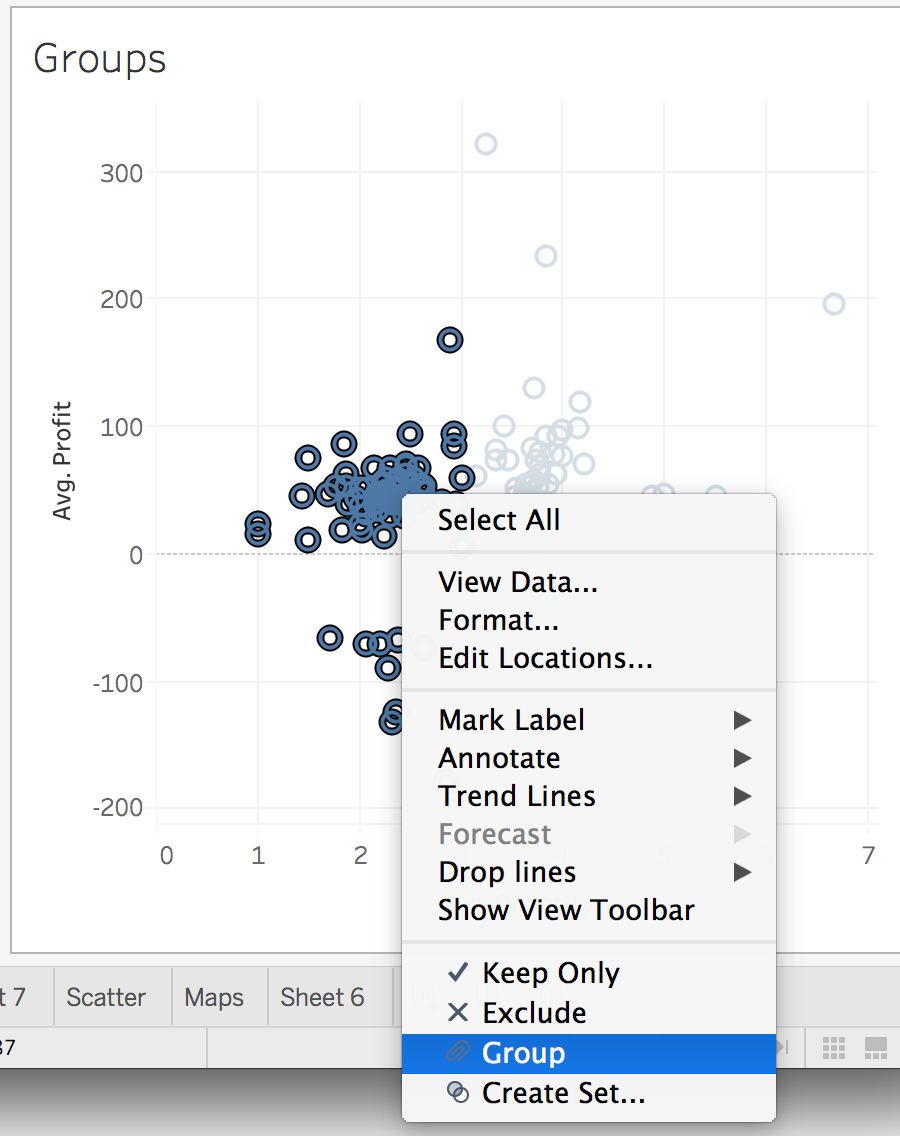Switch to filmstrip view icon
Viewport: 900px width, 1136px height.
876,1047
